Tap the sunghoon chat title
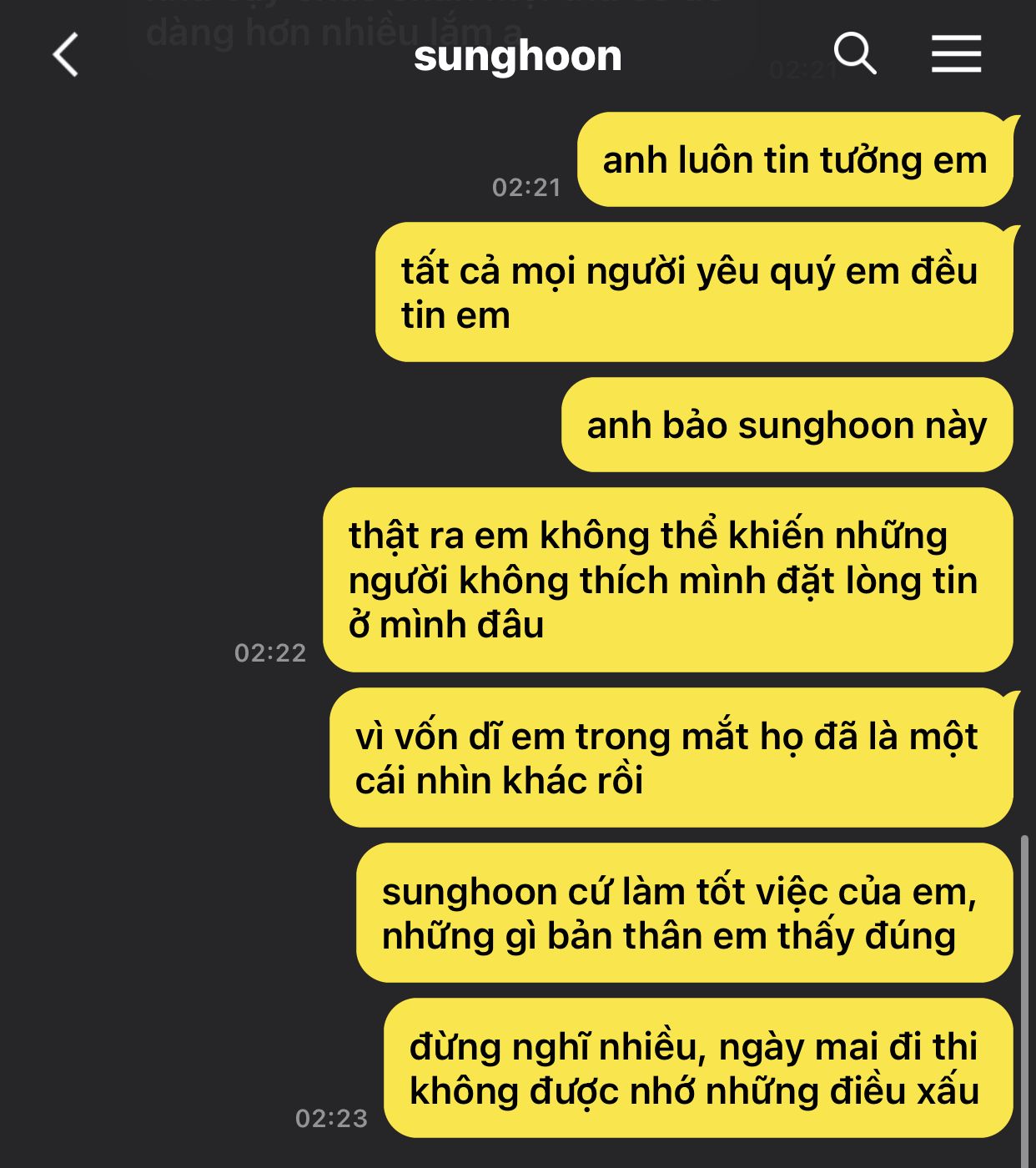 pyautogui.click(x=517, y=56)
